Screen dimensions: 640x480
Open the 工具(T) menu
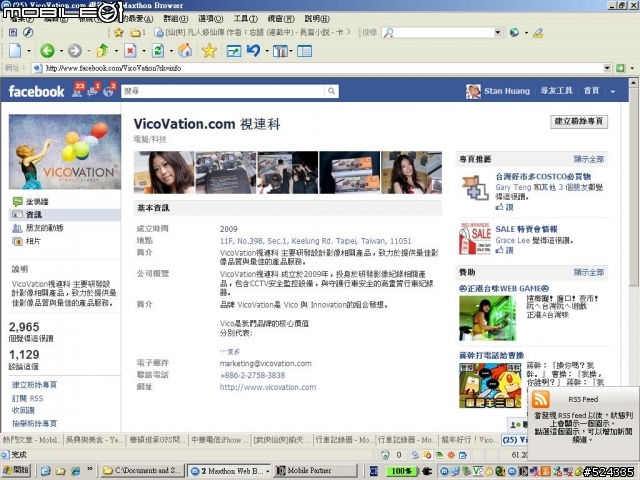pyautogui.click(x=245, y=19)
